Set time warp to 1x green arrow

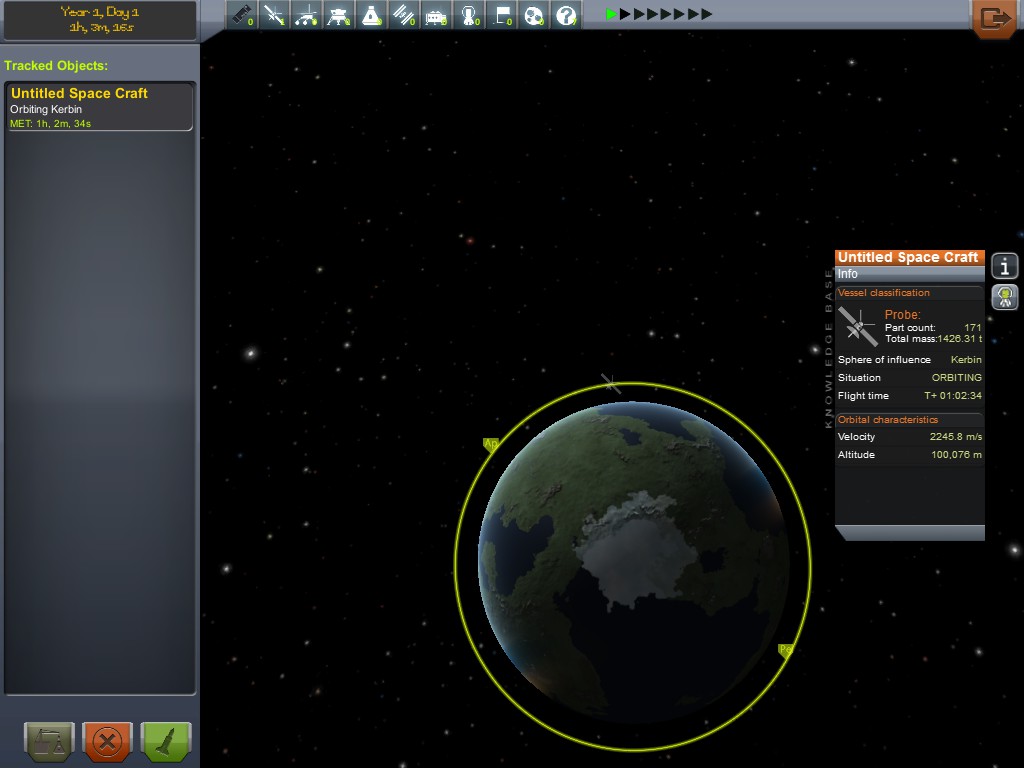(611, 14)
